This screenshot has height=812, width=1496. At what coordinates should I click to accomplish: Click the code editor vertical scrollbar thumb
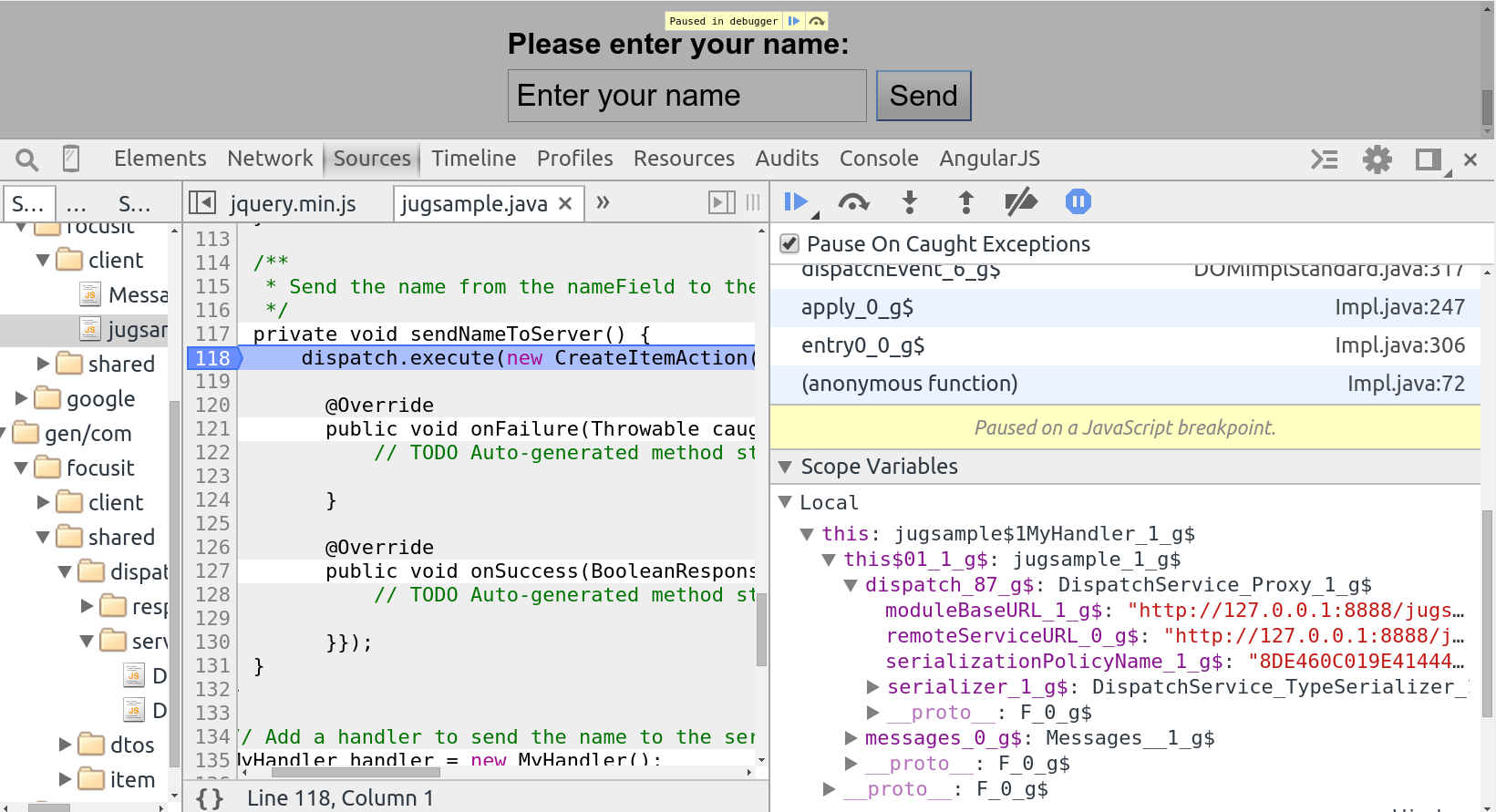point(761,630)
